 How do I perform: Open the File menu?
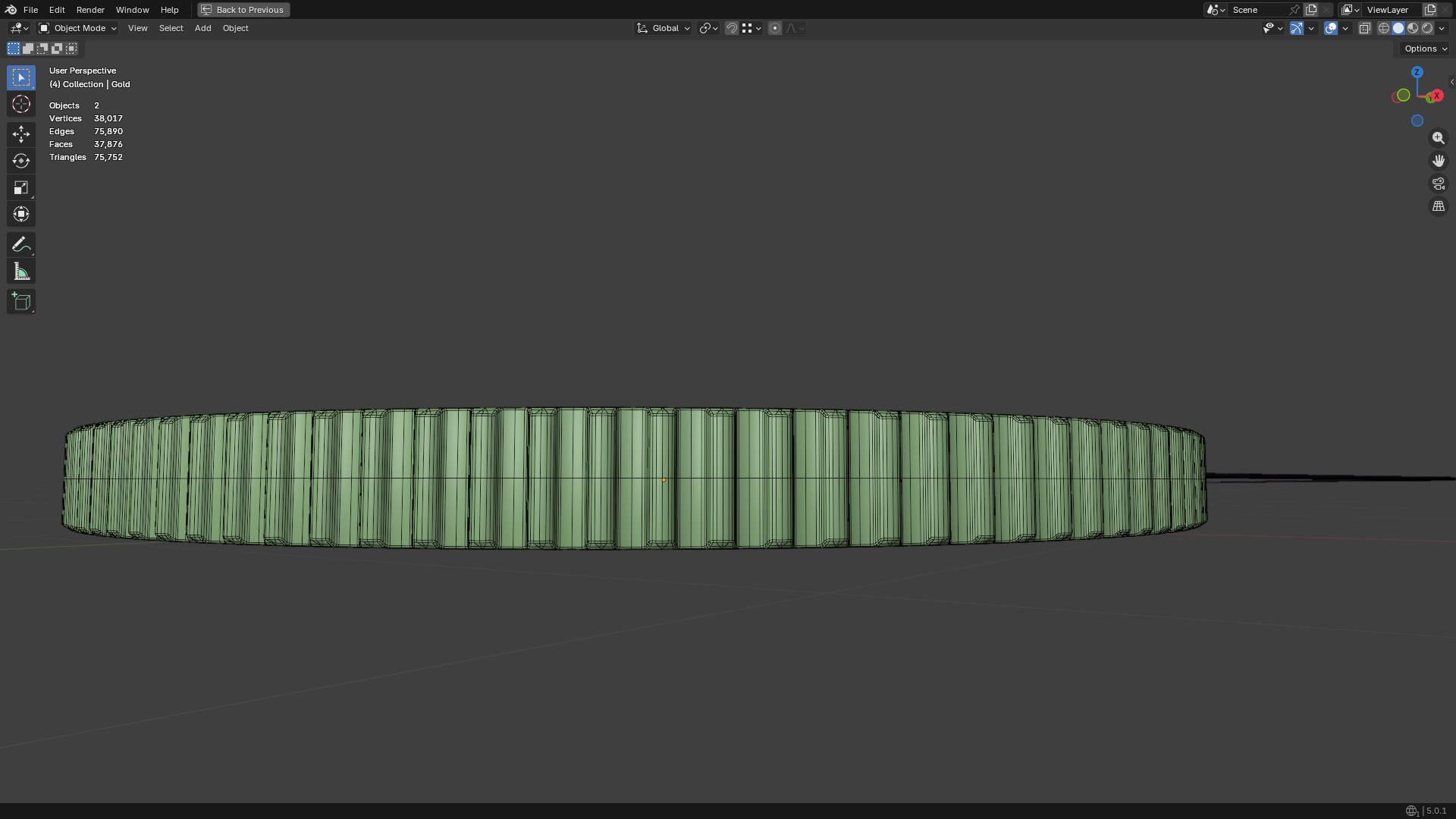click(x=30, y=10)
